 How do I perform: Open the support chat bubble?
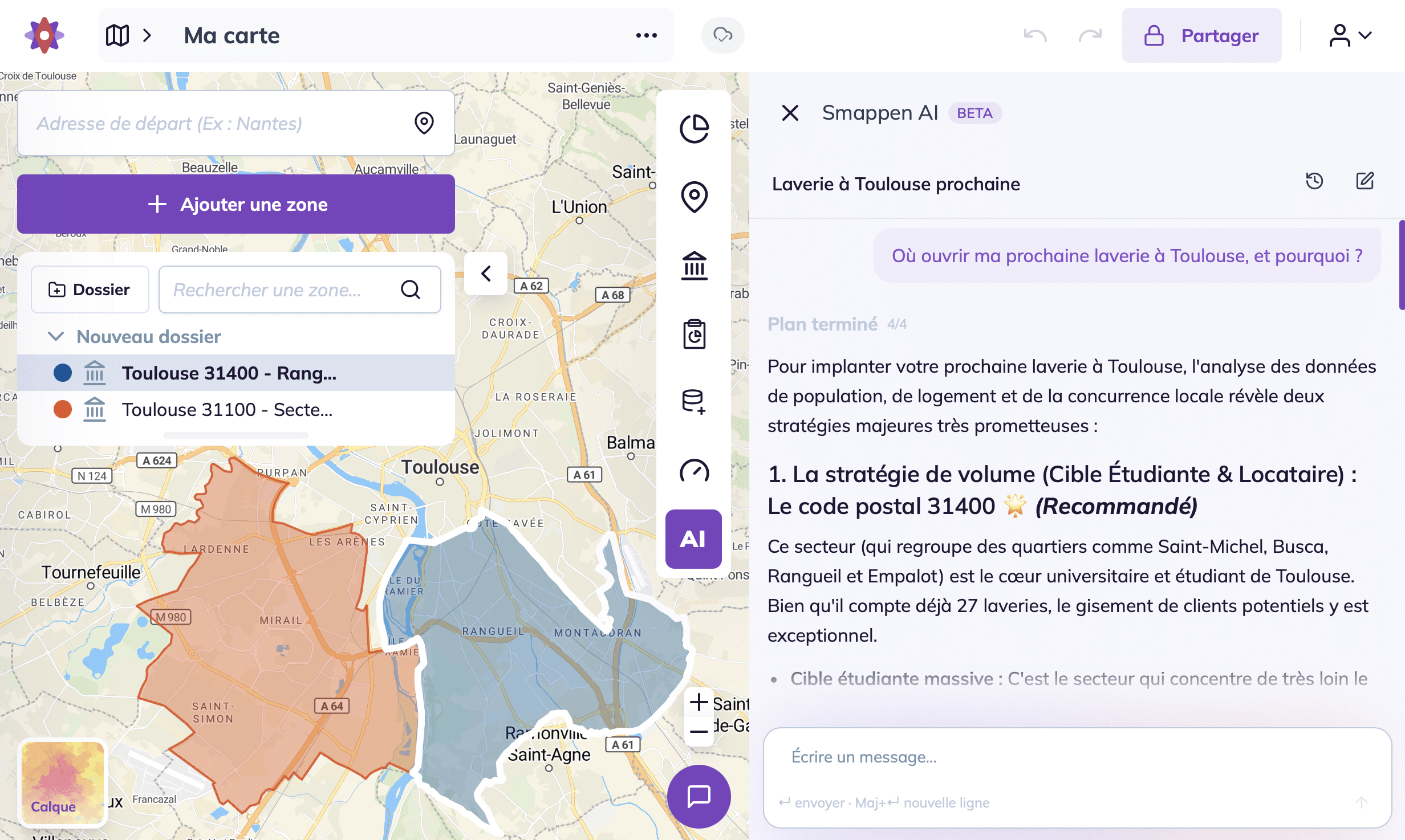coord(699,797)
